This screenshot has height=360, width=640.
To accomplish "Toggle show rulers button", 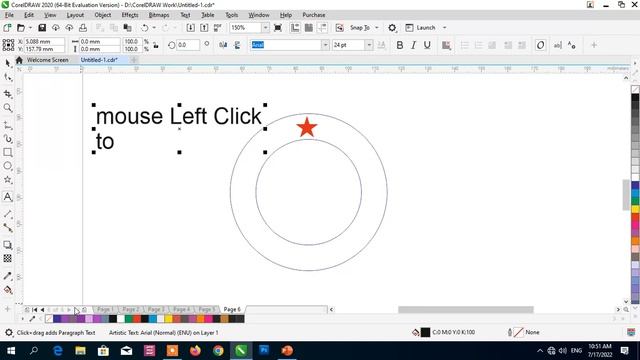I will point(295,28).
